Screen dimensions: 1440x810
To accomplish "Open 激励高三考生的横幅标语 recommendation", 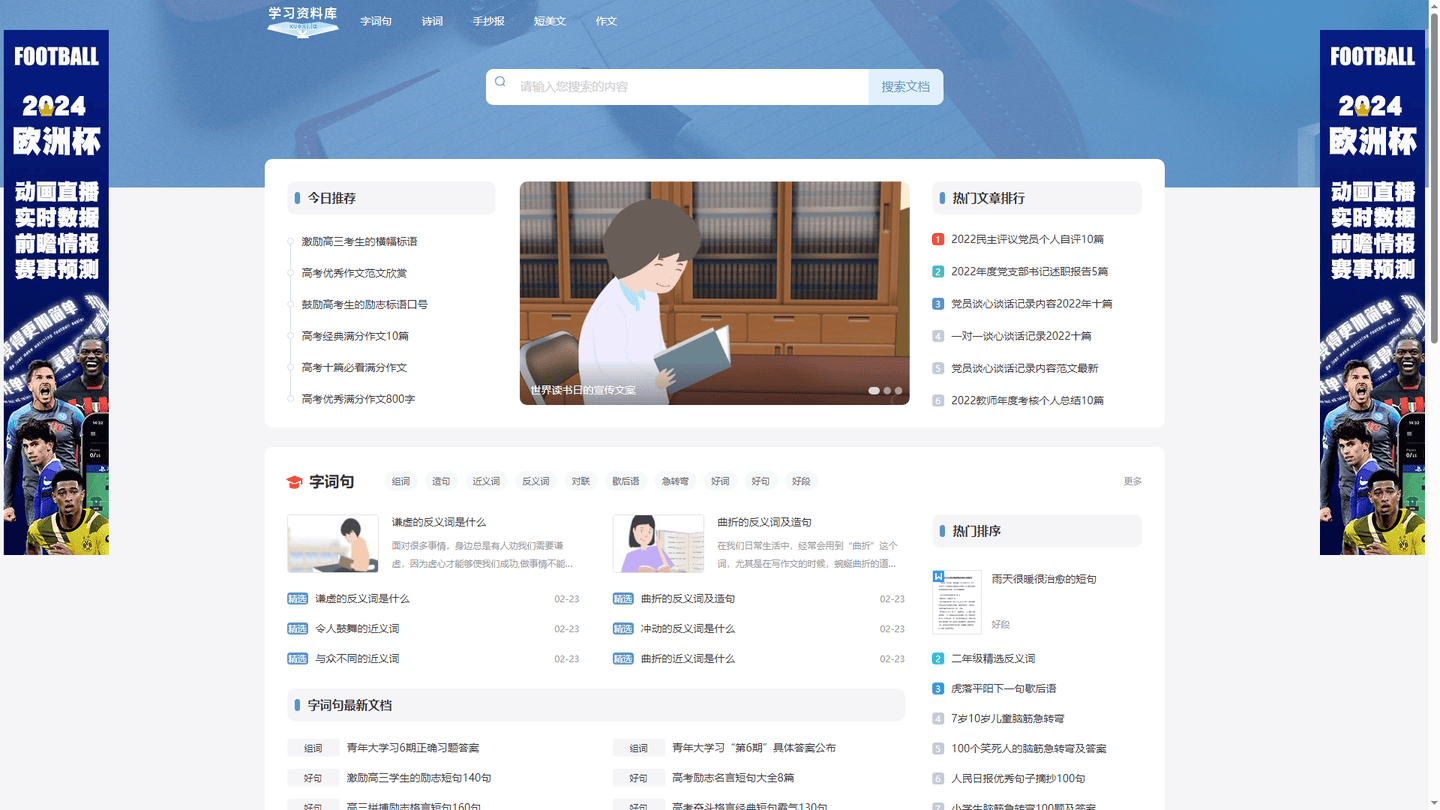I will (x=359, y=242).
